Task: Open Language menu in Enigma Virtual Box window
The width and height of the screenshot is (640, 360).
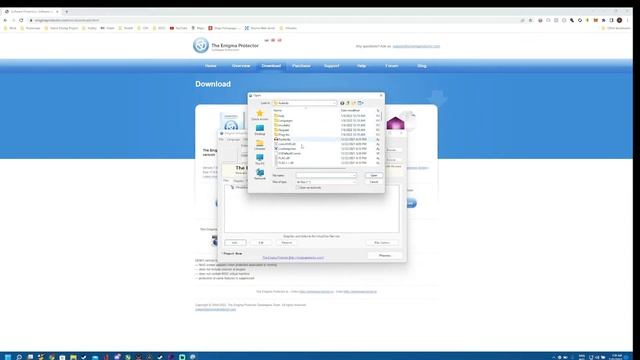Action: (x=233, y=140)
